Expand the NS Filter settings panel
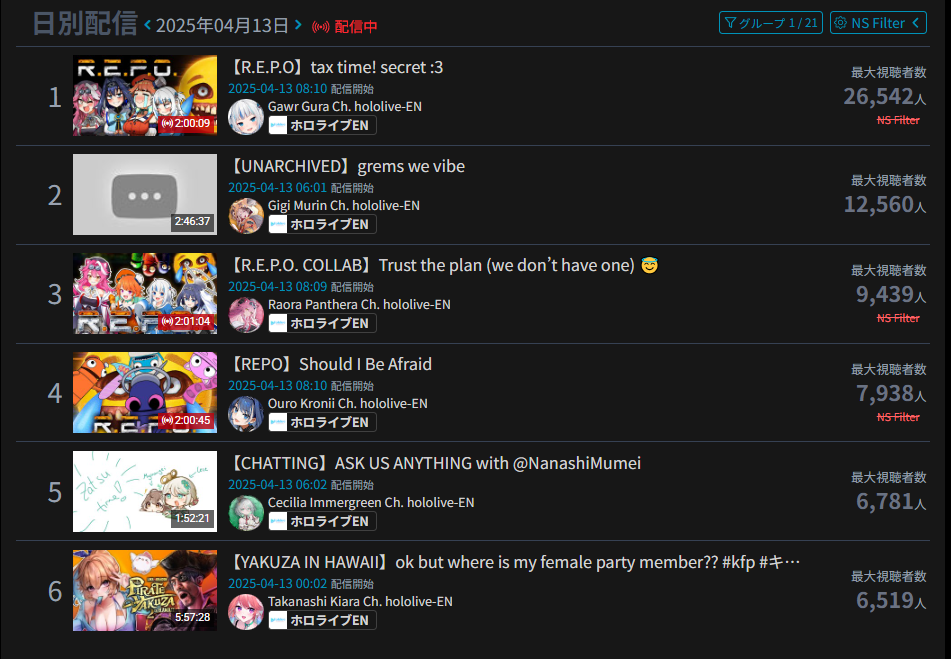The width and height of the screenshot is (951, 659). tap(878, 23)
